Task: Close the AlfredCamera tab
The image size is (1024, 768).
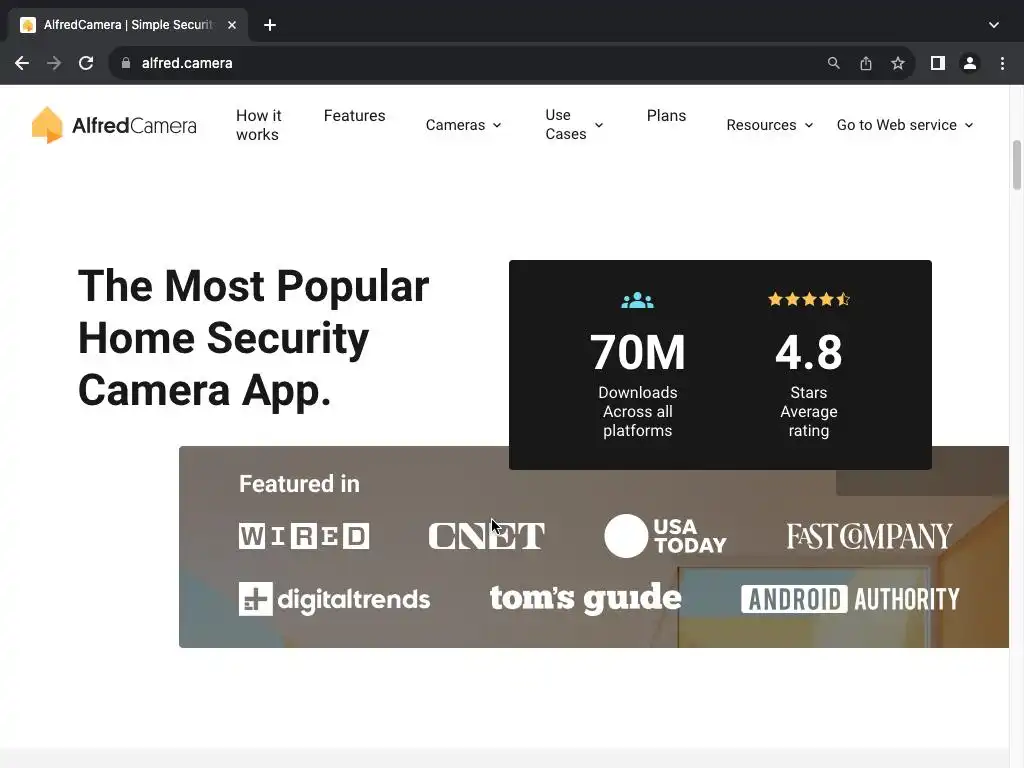Action: click(232, 25)
